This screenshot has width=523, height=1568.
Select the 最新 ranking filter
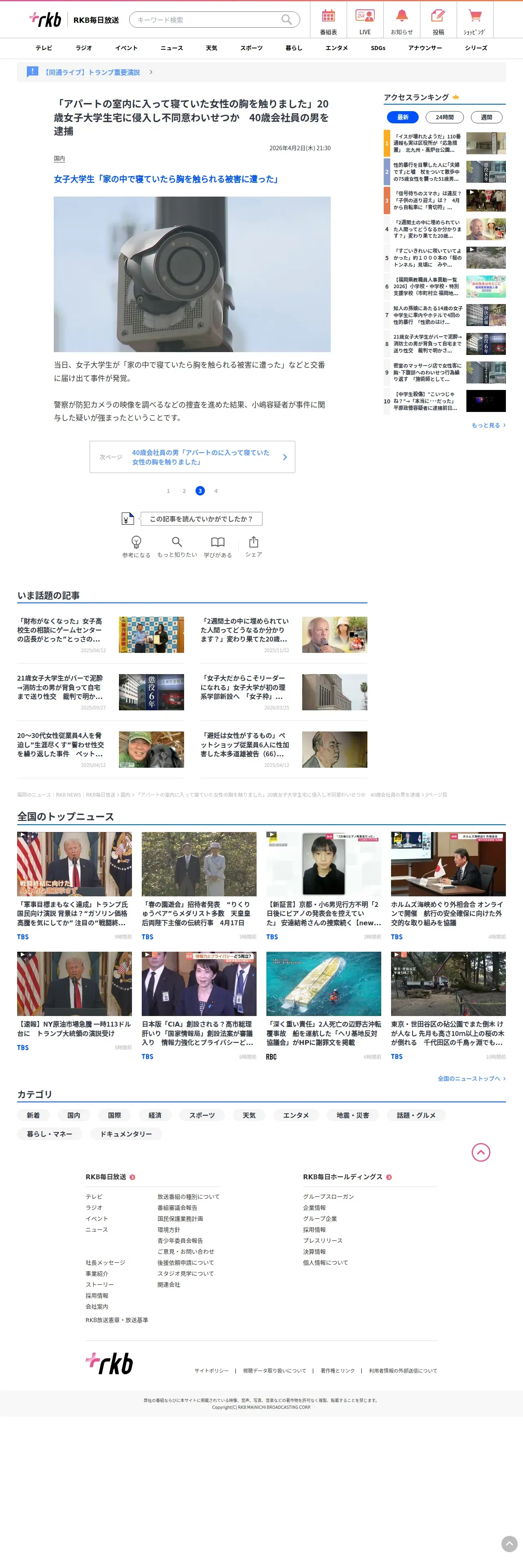tap(403, 117)
